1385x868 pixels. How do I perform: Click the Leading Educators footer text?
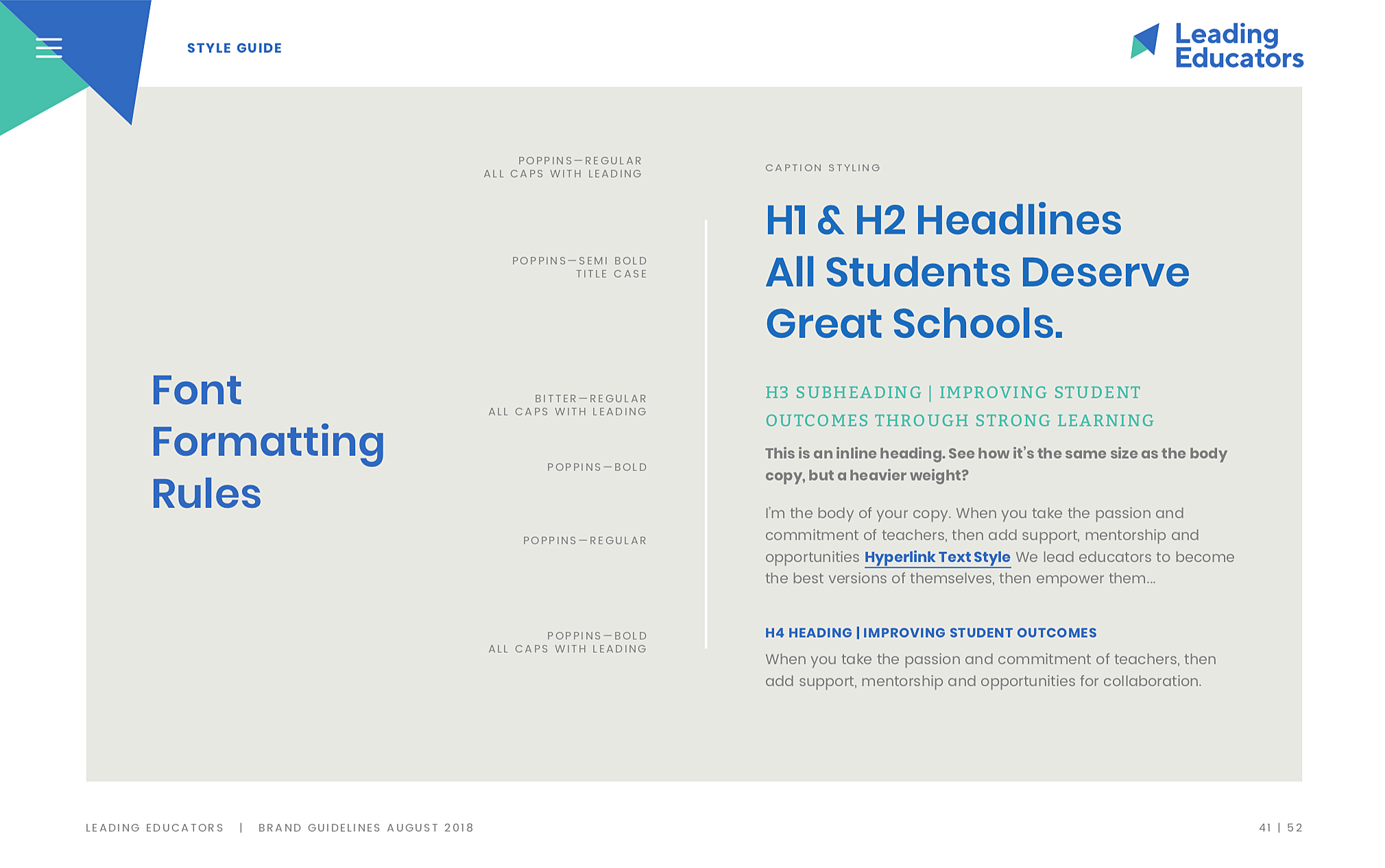tap(155, 828)
